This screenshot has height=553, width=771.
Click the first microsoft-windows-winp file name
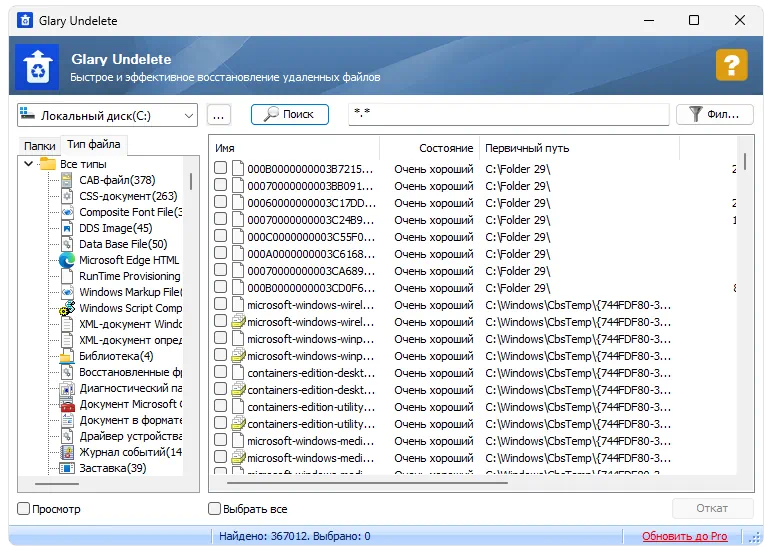(311, 339)
